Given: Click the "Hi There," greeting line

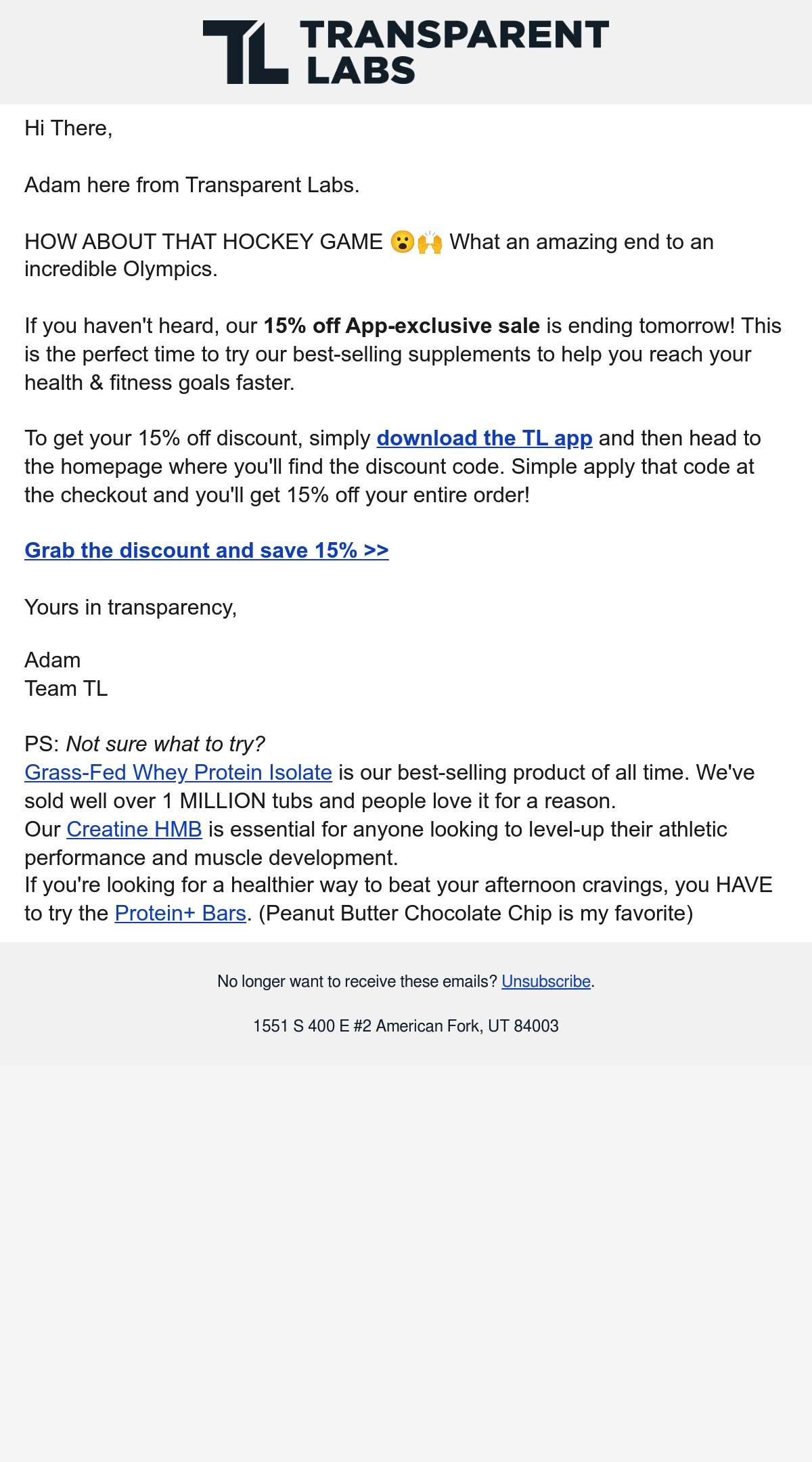Looking at the screenshot, I should point(68,128).
